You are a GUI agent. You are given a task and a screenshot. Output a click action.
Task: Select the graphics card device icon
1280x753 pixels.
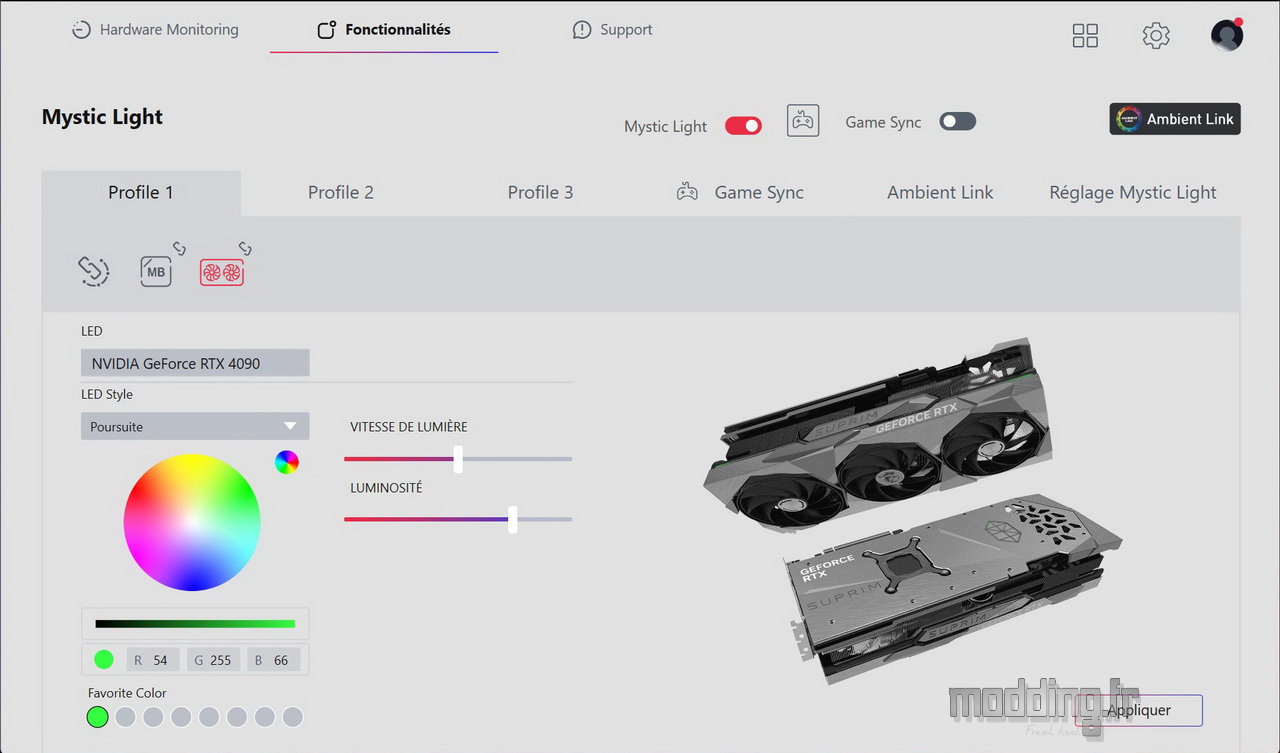click(x=222, y=272)
